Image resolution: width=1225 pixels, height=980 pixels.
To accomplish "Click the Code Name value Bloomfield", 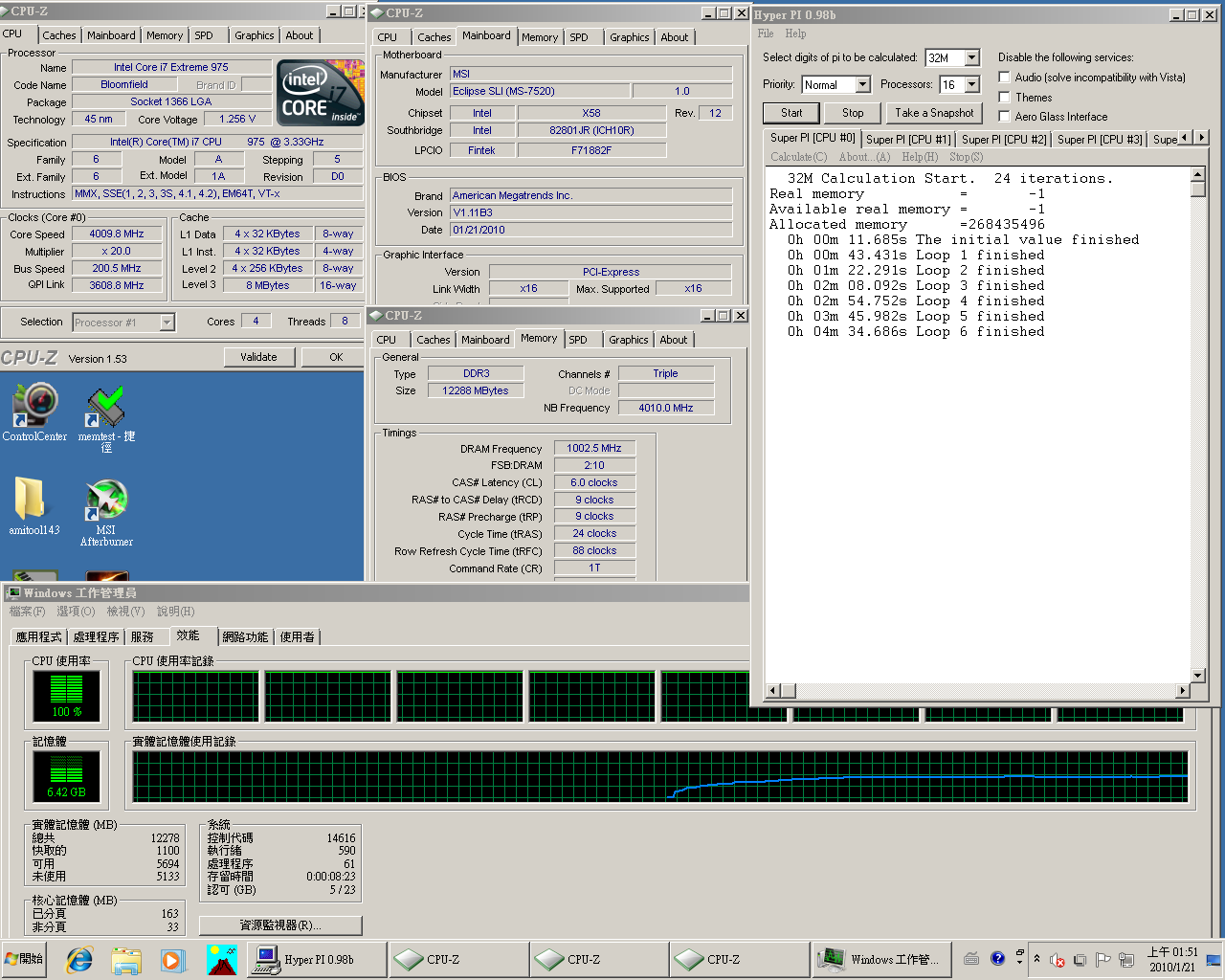I will (x=124, y=84).
